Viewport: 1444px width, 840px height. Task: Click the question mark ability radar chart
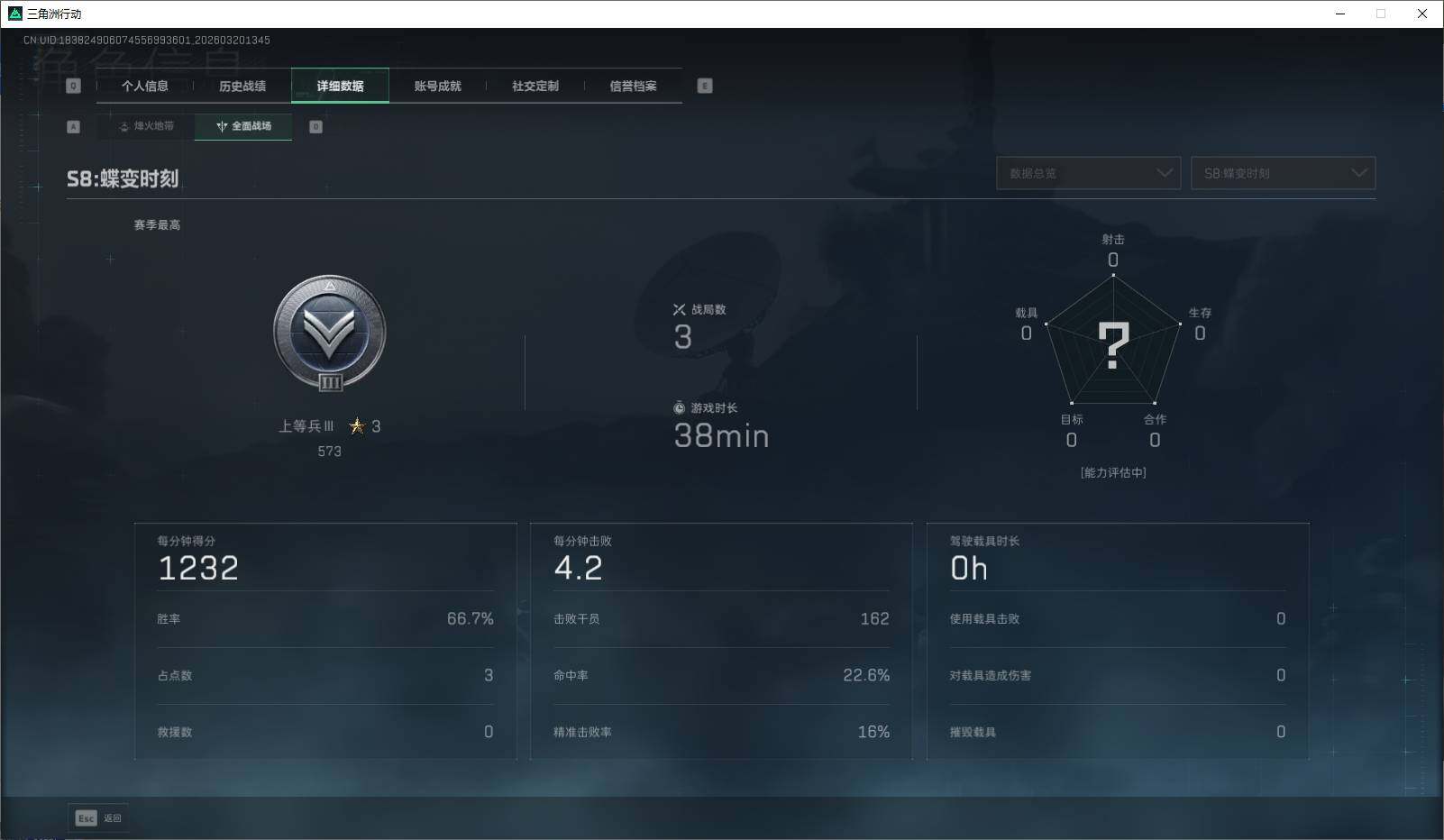(x=1113, y=342)
